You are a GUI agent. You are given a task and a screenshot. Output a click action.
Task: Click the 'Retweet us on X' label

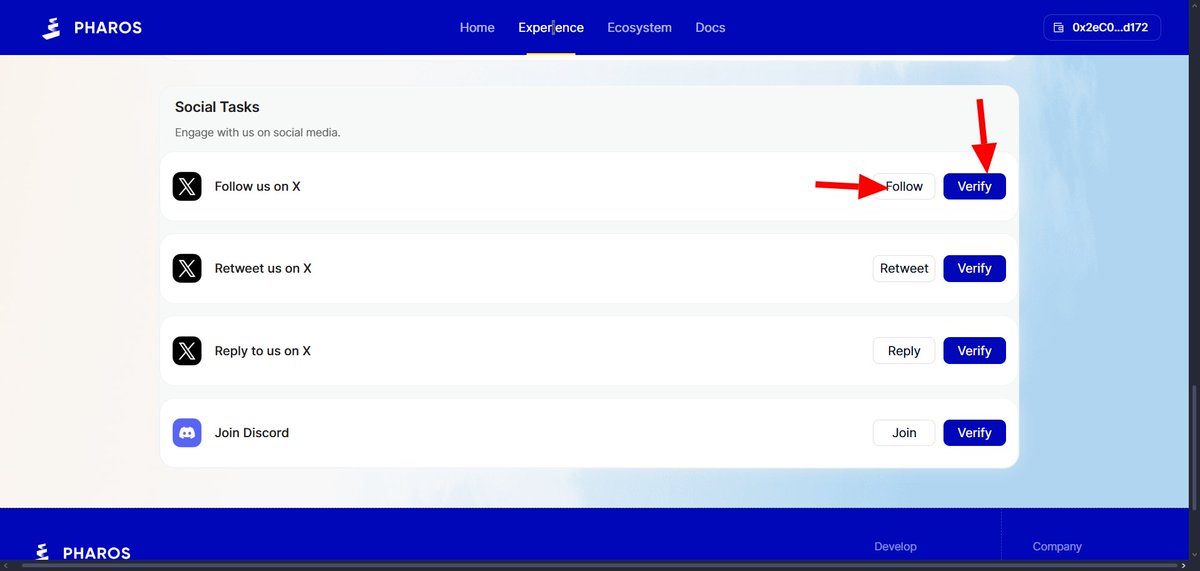click(x=263, y=268)
